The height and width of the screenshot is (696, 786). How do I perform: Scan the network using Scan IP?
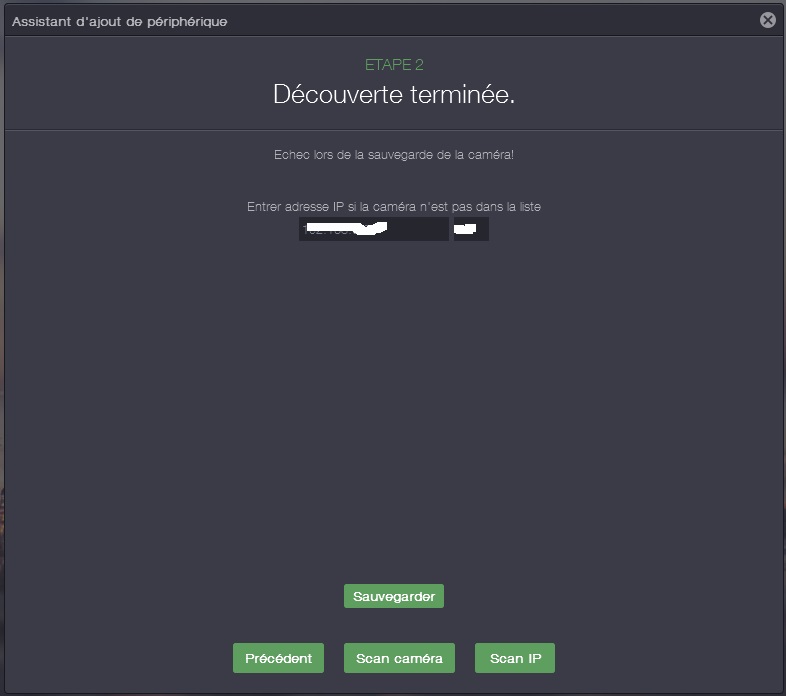(x=515, y=658)
